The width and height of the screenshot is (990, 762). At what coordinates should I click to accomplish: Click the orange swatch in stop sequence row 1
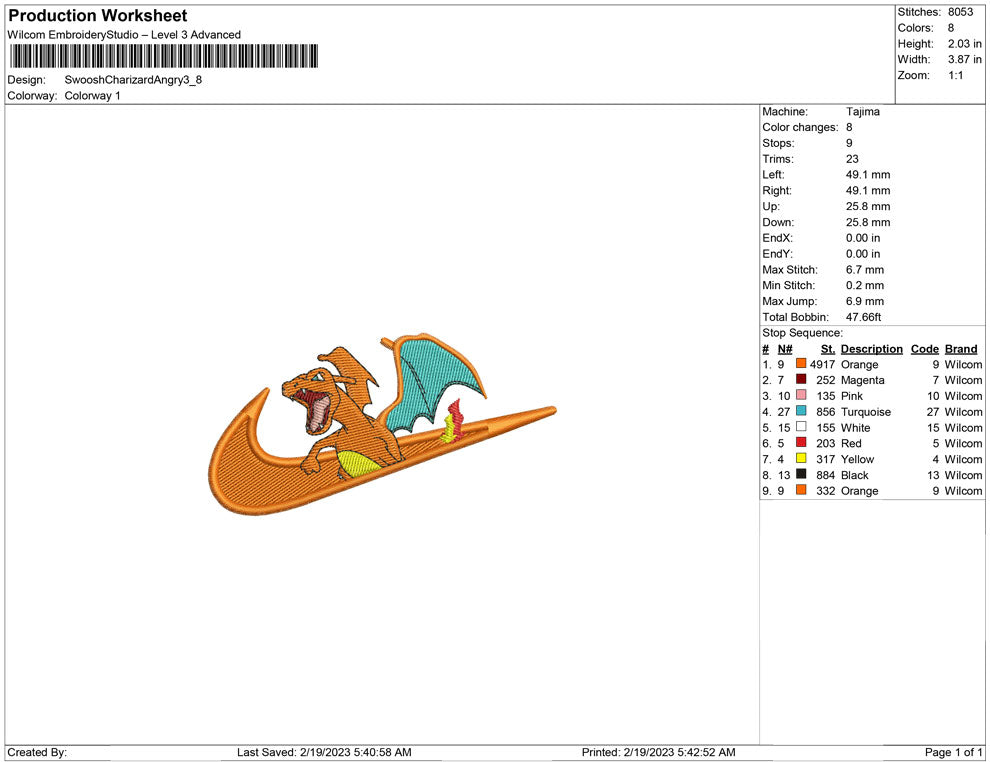tap(801, 365)
